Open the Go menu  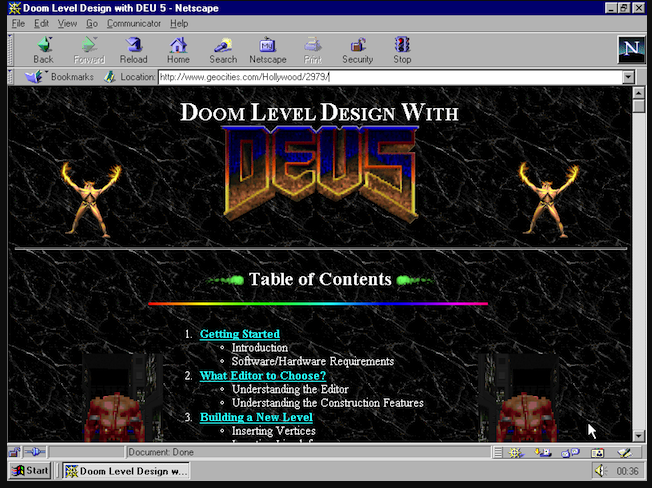pyautogui.click(x=92, y=24)
